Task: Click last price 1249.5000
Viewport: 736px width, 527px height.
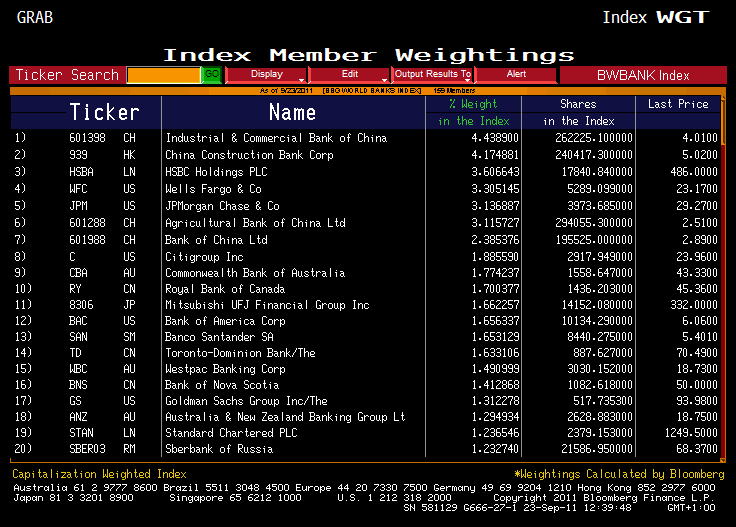Action: tap(691, 433)
